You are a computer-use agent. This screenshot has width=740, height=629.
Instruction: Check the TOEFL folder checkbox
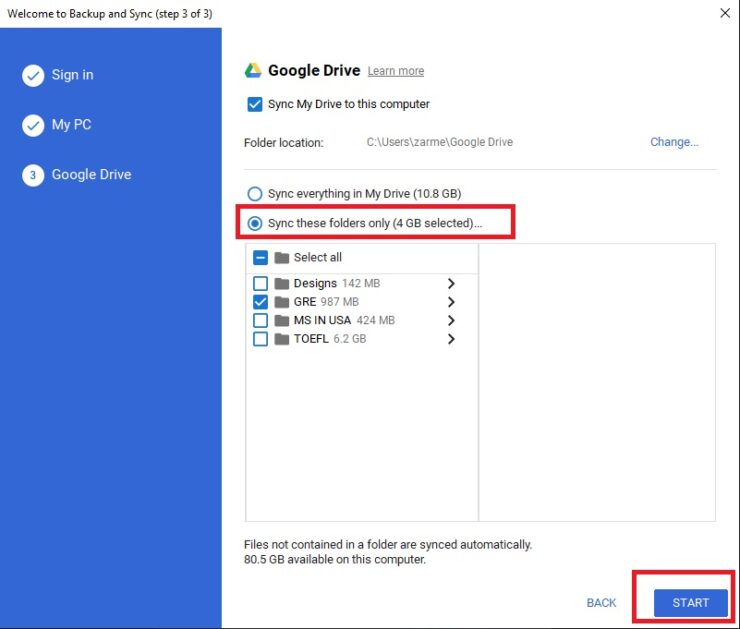[x=261, y=339]
